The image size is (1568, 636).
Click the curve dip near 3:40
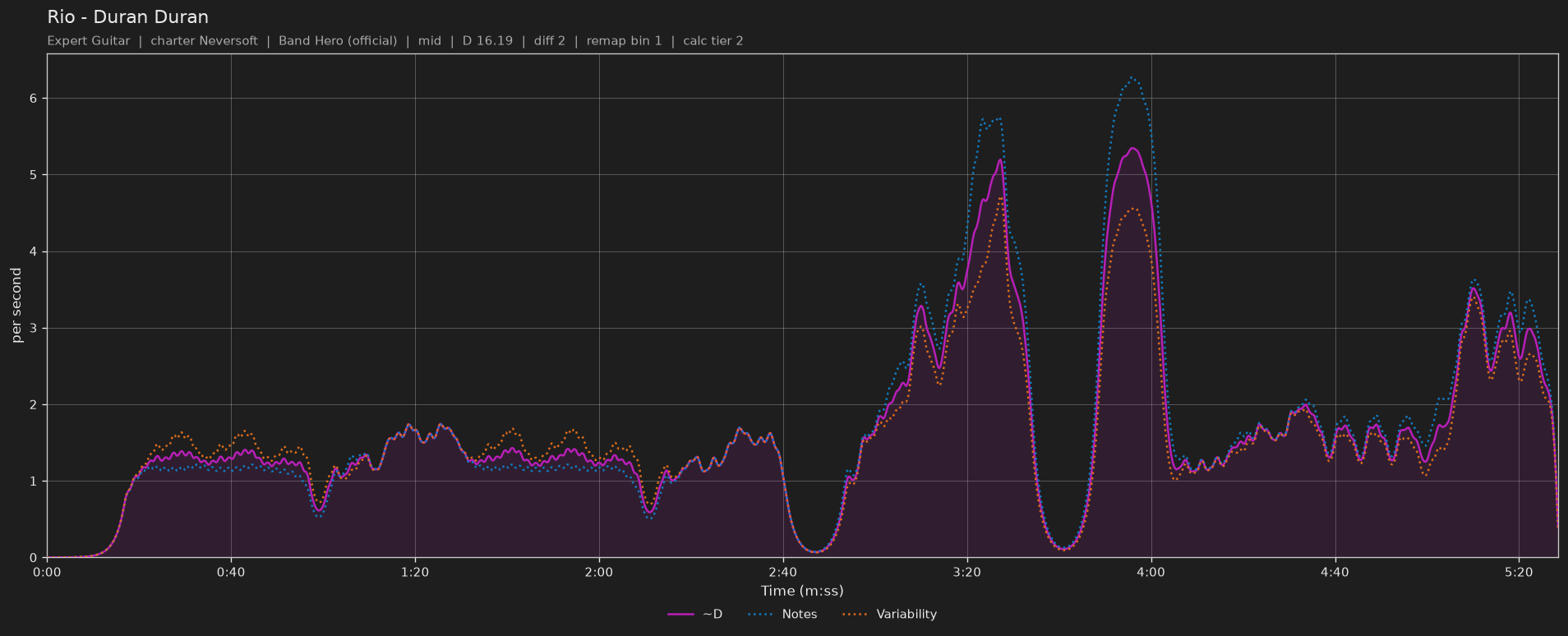coord(1063,549)
